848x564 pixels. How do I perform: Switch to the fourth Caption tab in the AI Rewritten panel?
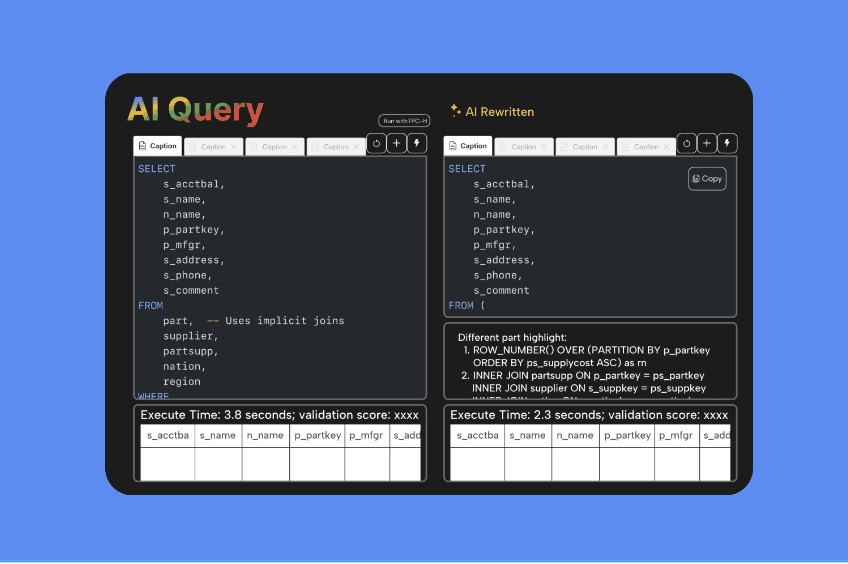pyautogui.click(x=646, y=147)
